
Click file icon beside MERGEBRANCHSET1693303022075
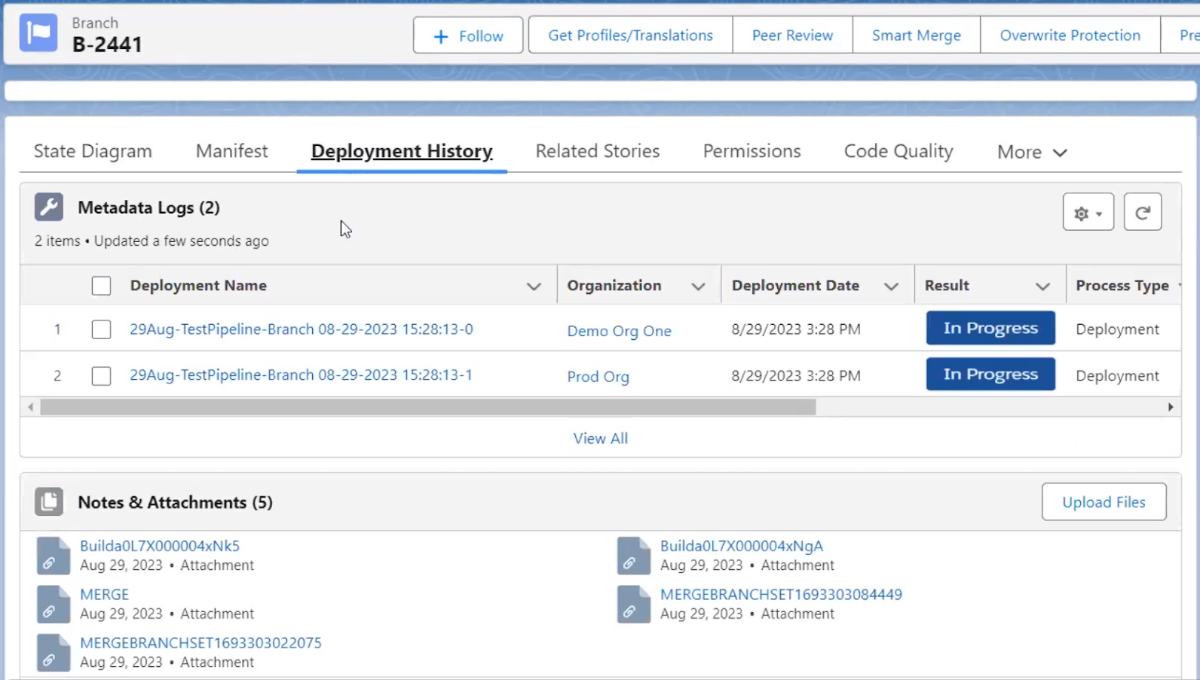coord(53,652)
